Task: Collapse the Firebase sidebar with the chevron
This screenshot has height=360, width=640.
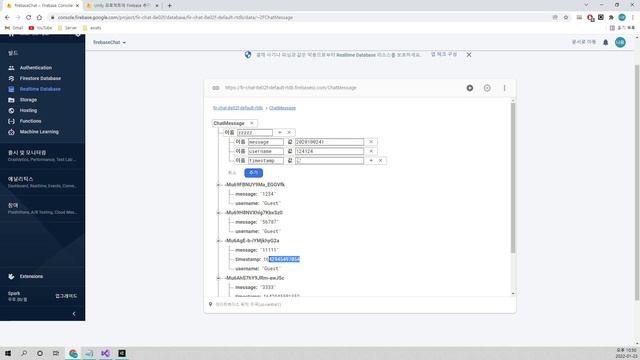Action: (x=74, y=313)
